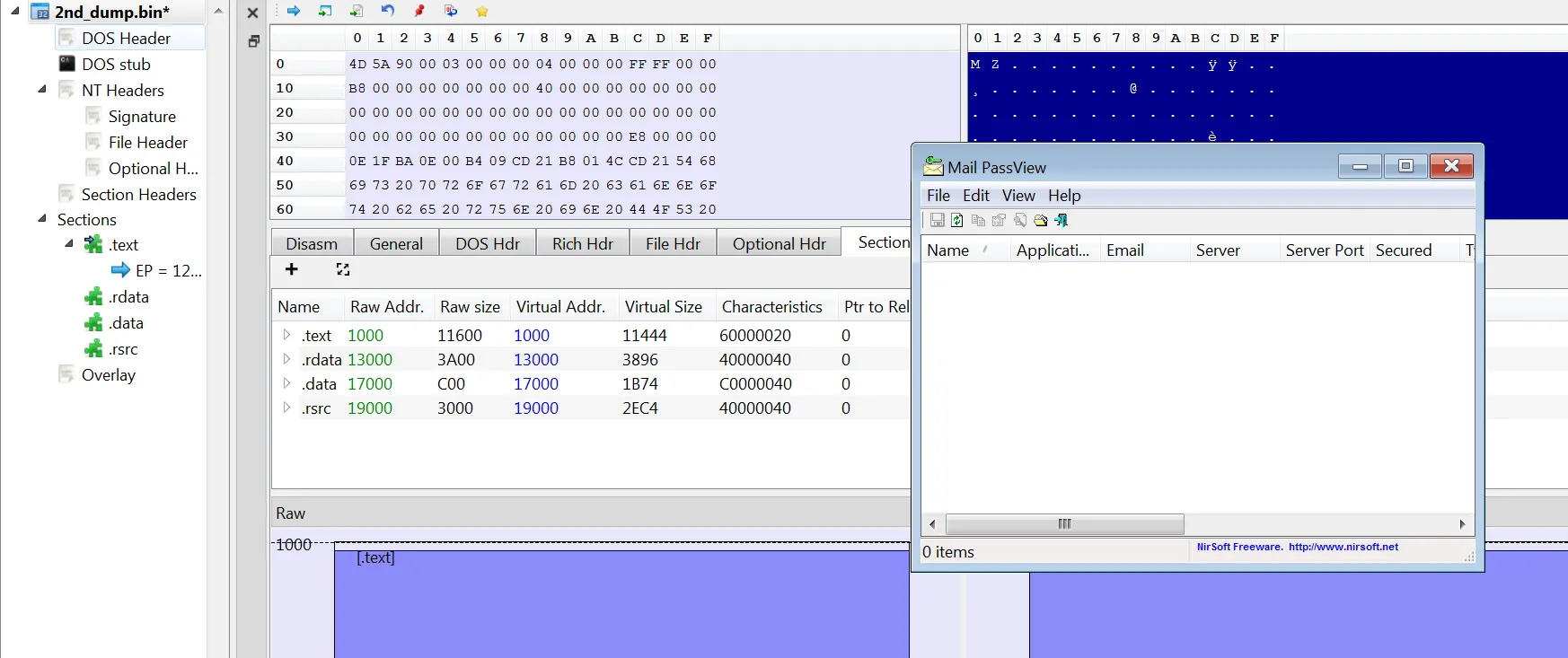
Task: Click the .rdata raw address 13000
Action: click(370, 359)
